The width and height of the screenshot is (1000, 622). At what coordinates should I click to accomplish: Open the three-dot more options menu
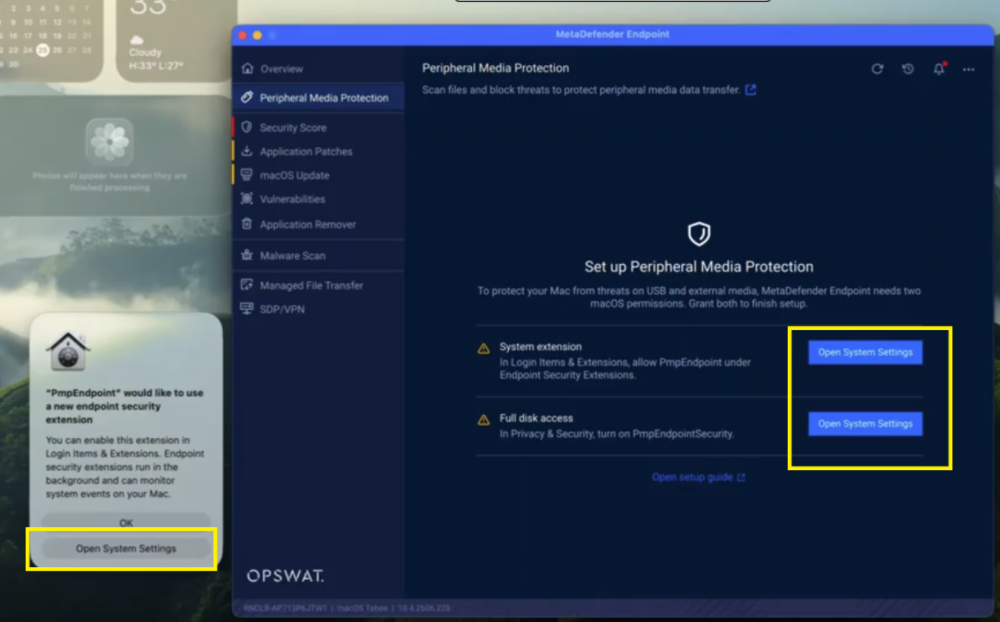point(969,70)
